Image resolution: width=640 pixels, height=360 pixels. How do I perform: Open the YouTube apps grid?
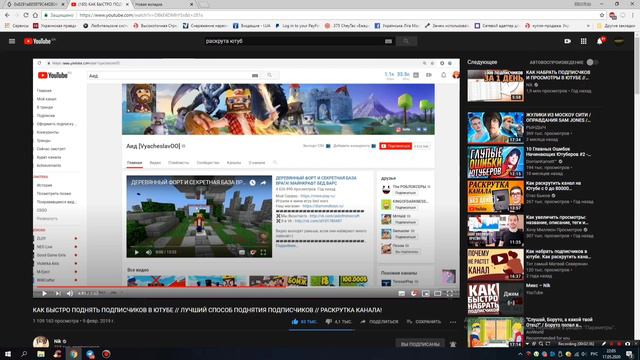(x=584, y=41)
